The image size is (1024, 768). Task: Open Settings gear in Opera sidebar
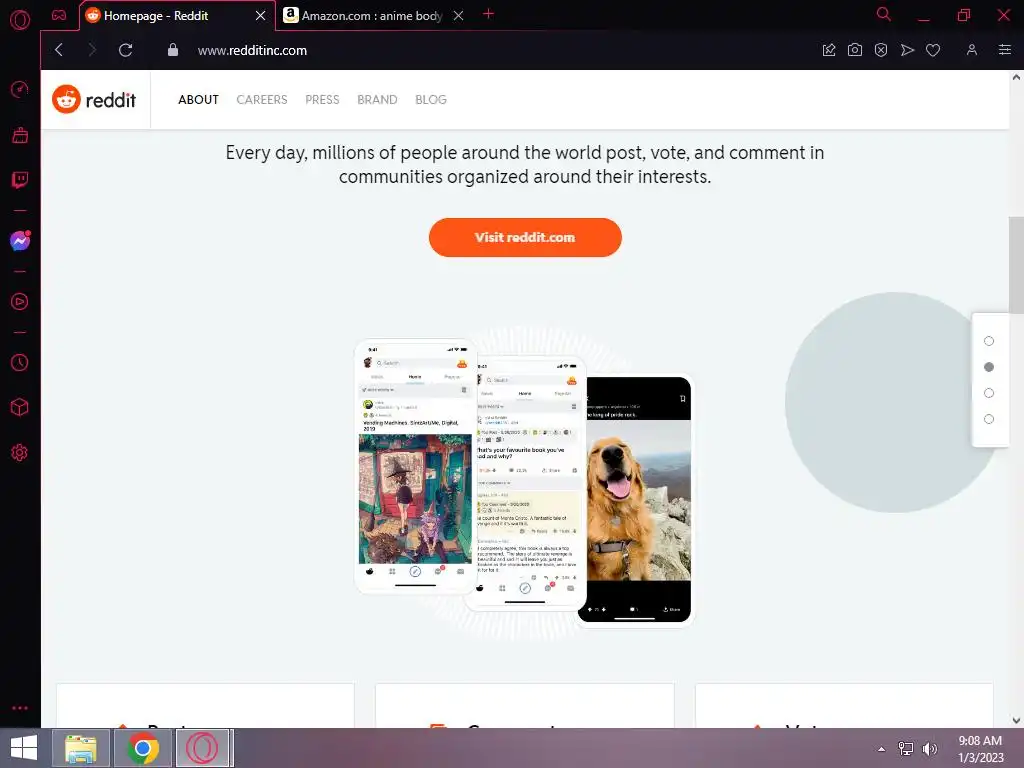tap(20, 453)
